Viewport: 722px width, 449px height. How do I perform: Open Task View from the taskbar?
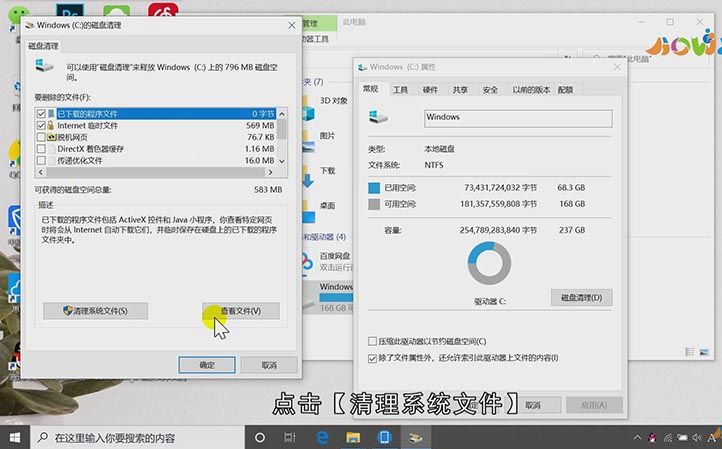coord(290,437)
